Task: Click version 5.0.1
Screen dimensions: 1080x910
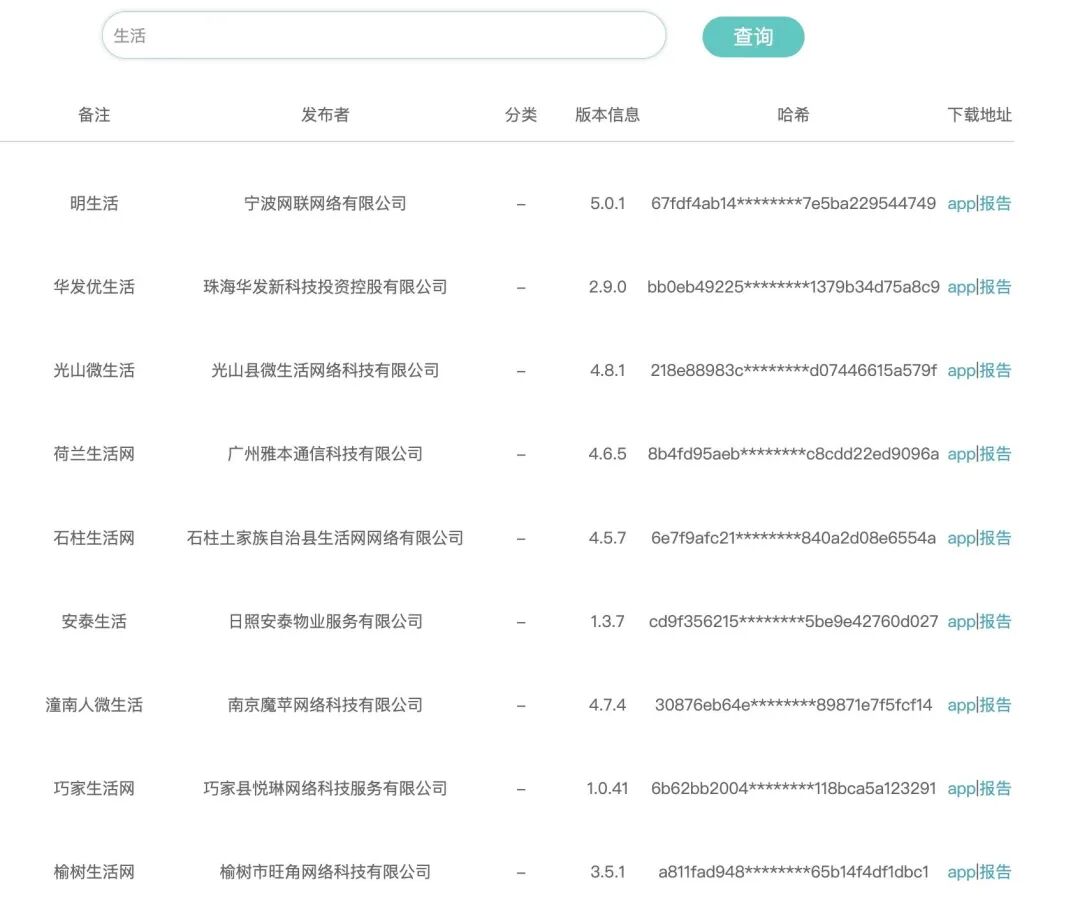Action: pos(608,203)
